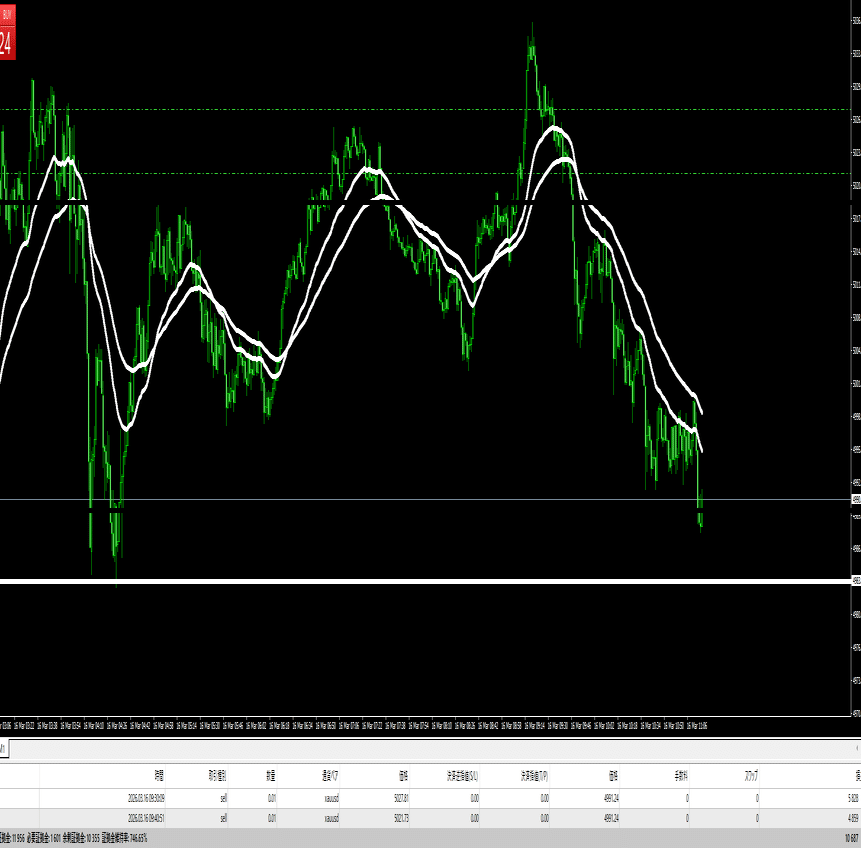Click the 余剰証拠金 10 355 summary text

(x=81, y=838)
